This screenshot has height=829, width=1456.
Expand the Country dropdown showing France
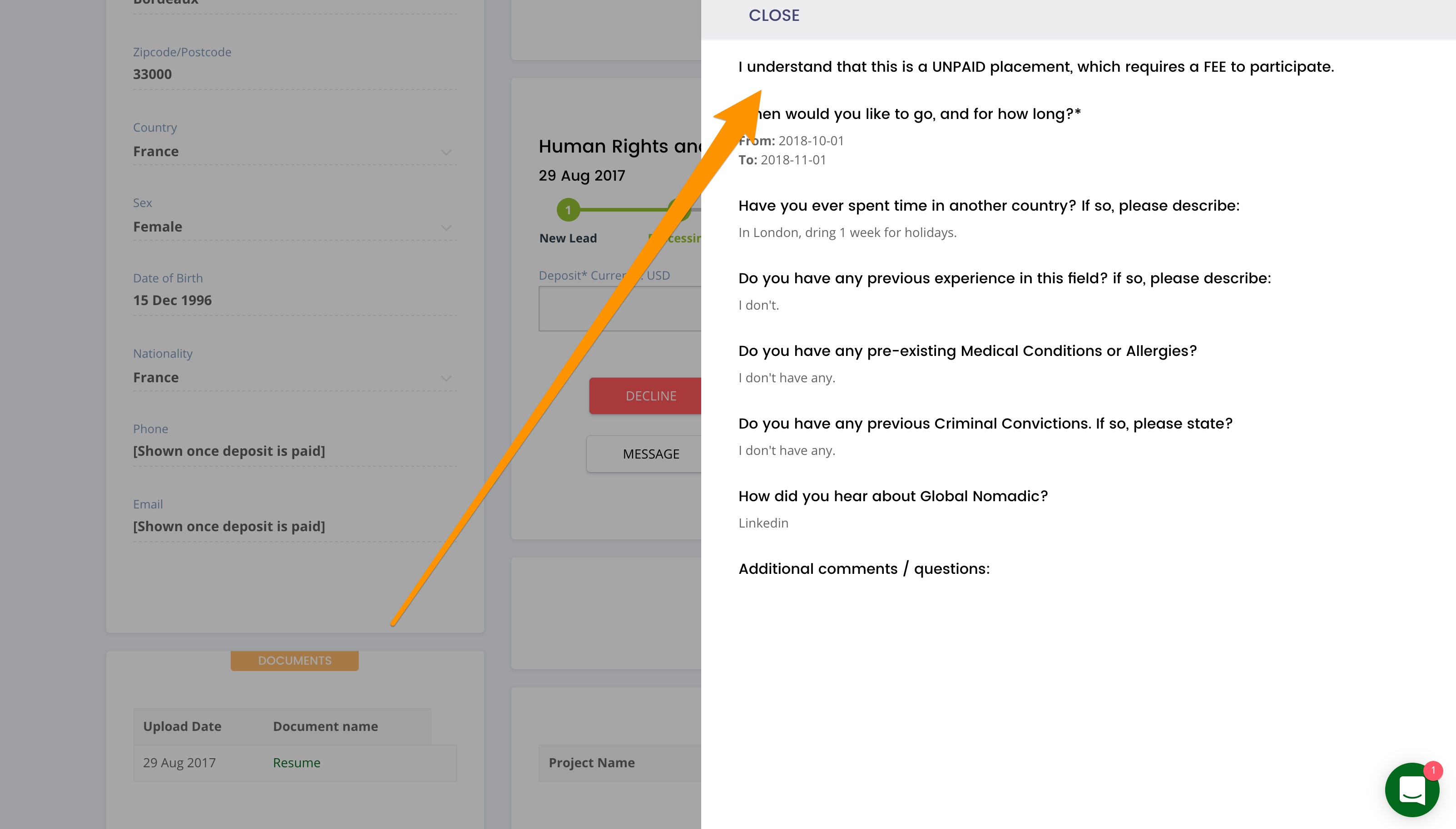point(445,152)
